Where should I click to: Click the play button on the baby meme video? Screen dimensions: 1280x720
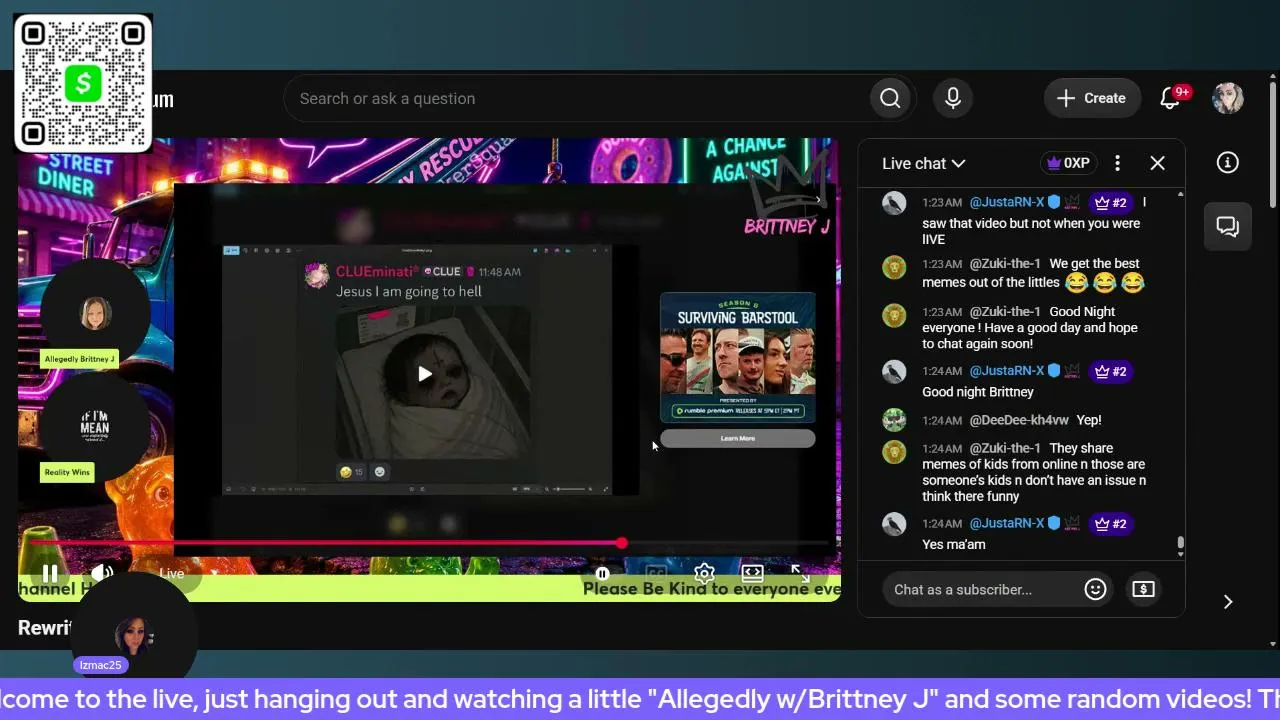425,374
